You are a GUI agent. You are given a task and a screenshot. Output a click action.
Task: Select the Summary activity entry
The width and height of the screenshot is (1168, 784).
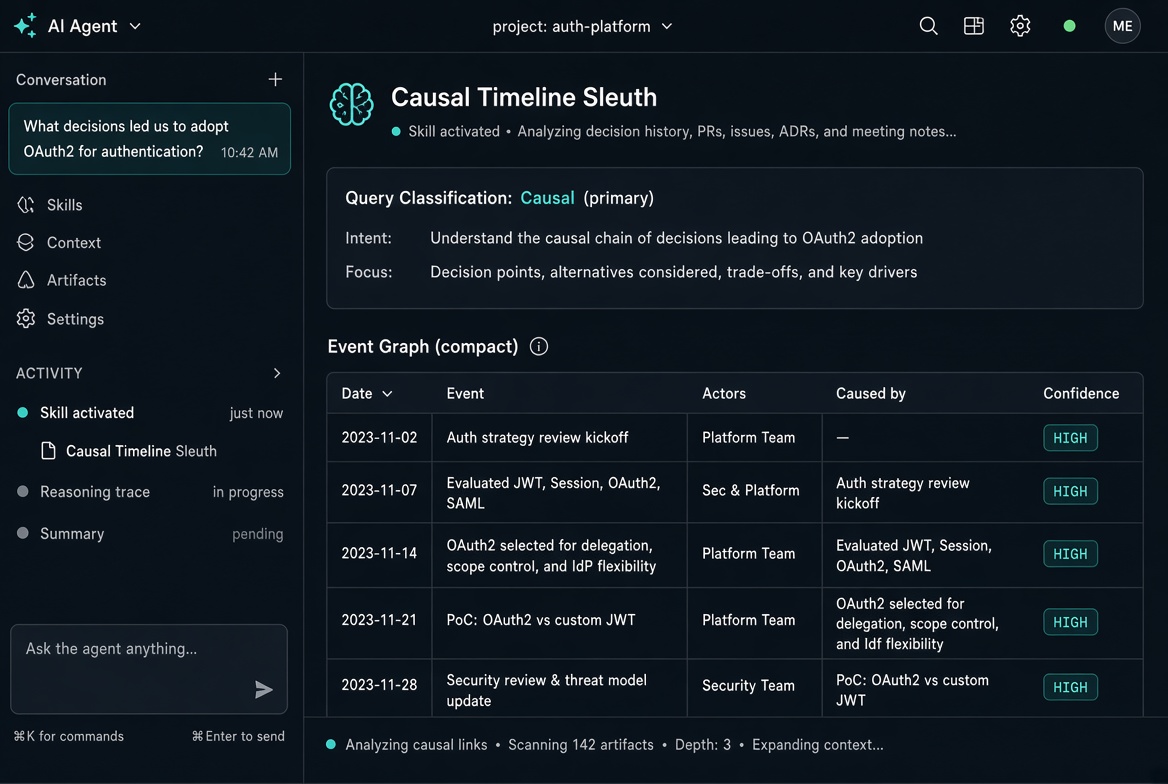pyautogui.click(x=150, y=534)
